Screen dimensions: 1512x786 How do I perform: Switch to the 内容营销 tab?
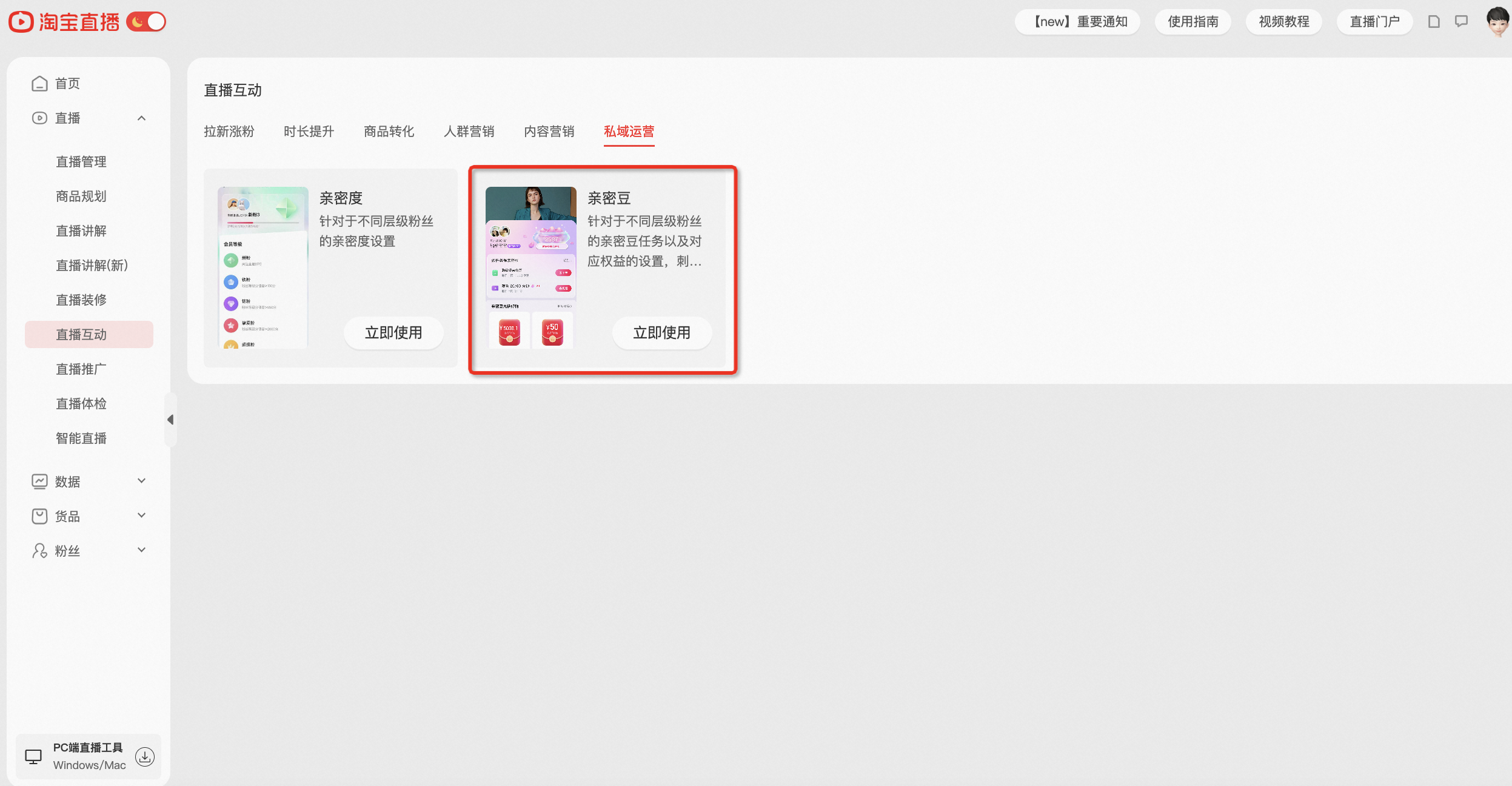[549, 132]
